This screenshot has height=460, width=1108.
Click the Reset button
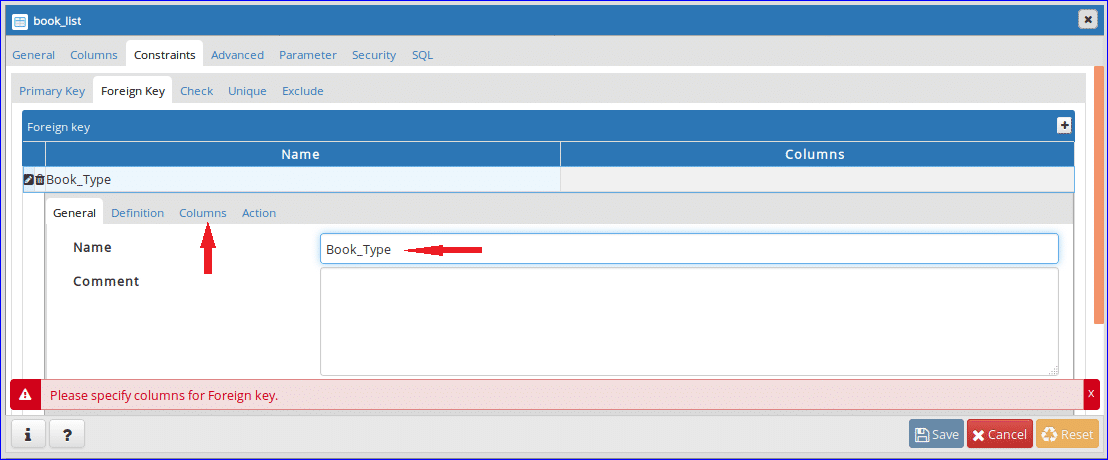[1068, 434]
